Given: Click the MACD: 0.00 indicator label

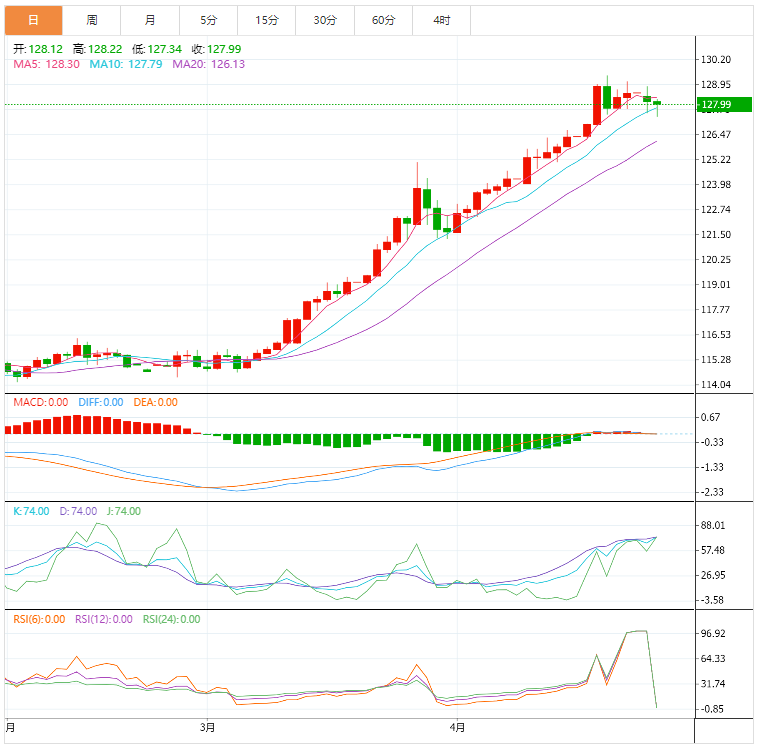Looking at the screenshot, I should (40, 402).
